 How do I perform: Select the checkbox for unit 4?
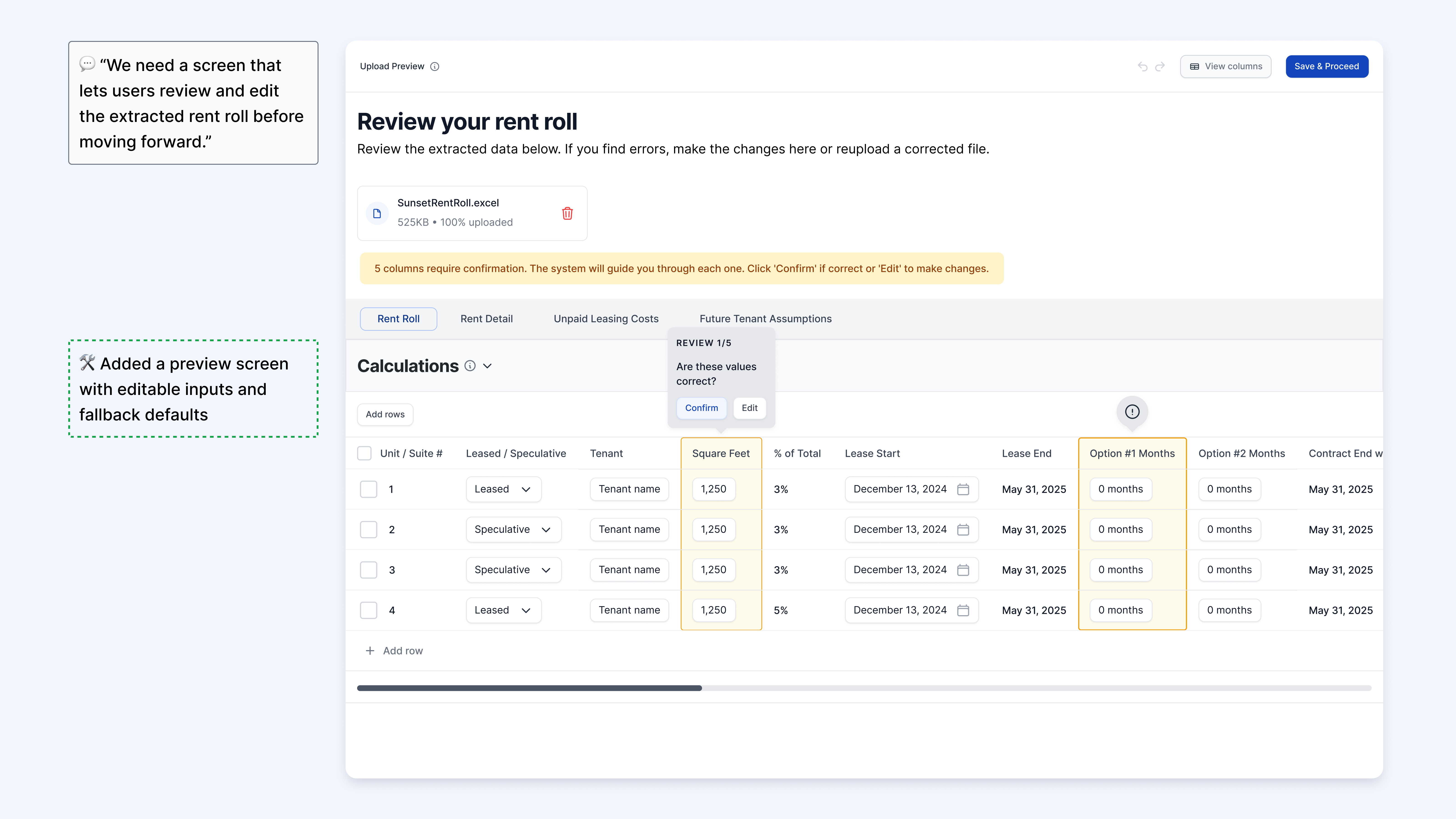pos(369,610)
